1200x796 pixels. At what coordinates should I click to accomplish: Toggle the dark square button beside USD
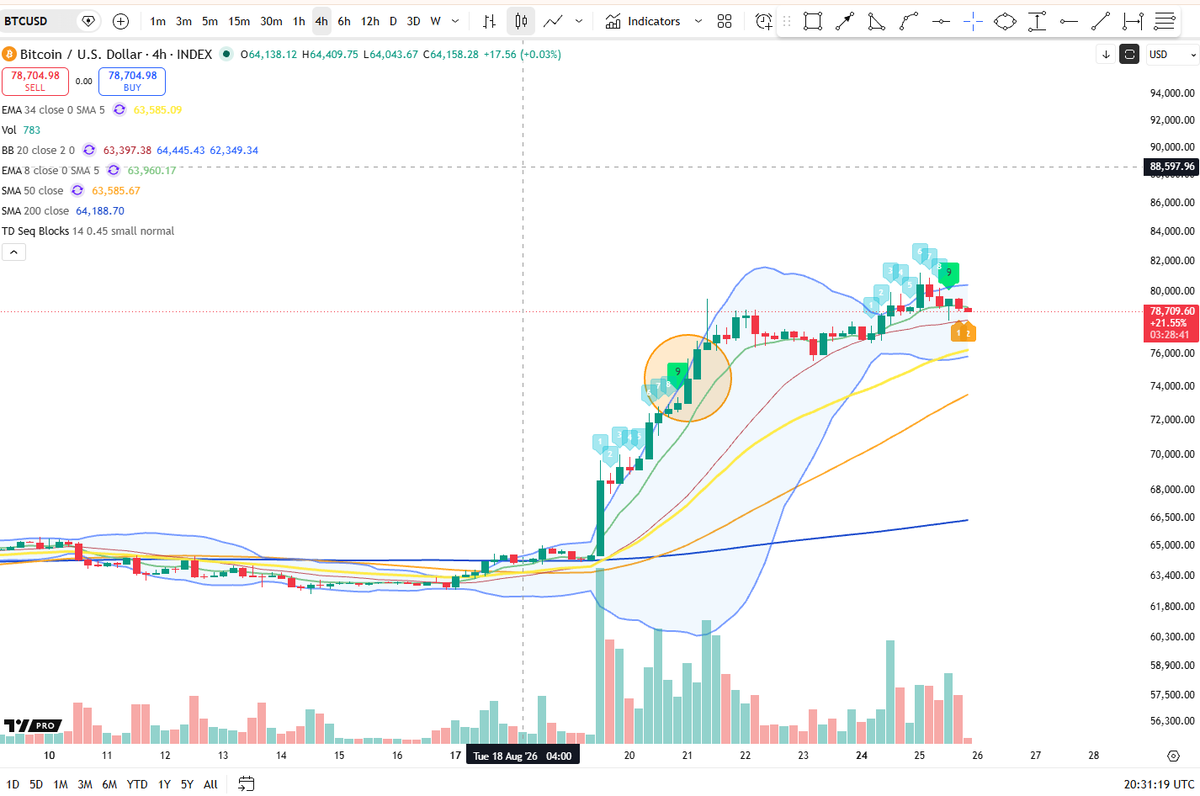pyautogui.click(x=1130, y=54)
